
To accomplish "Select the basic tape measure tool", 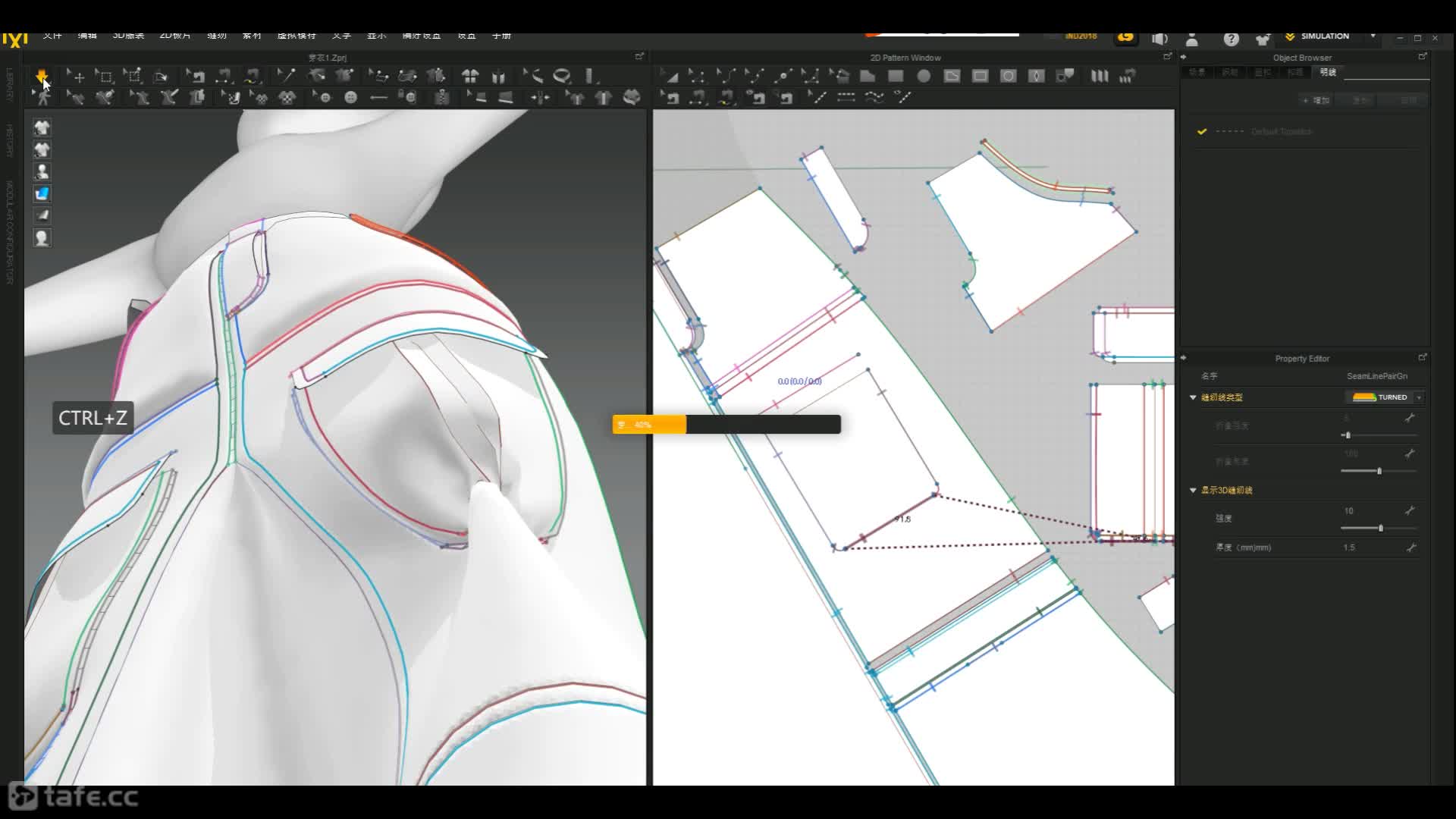I will pyautogui.click(x=562, y=76).
